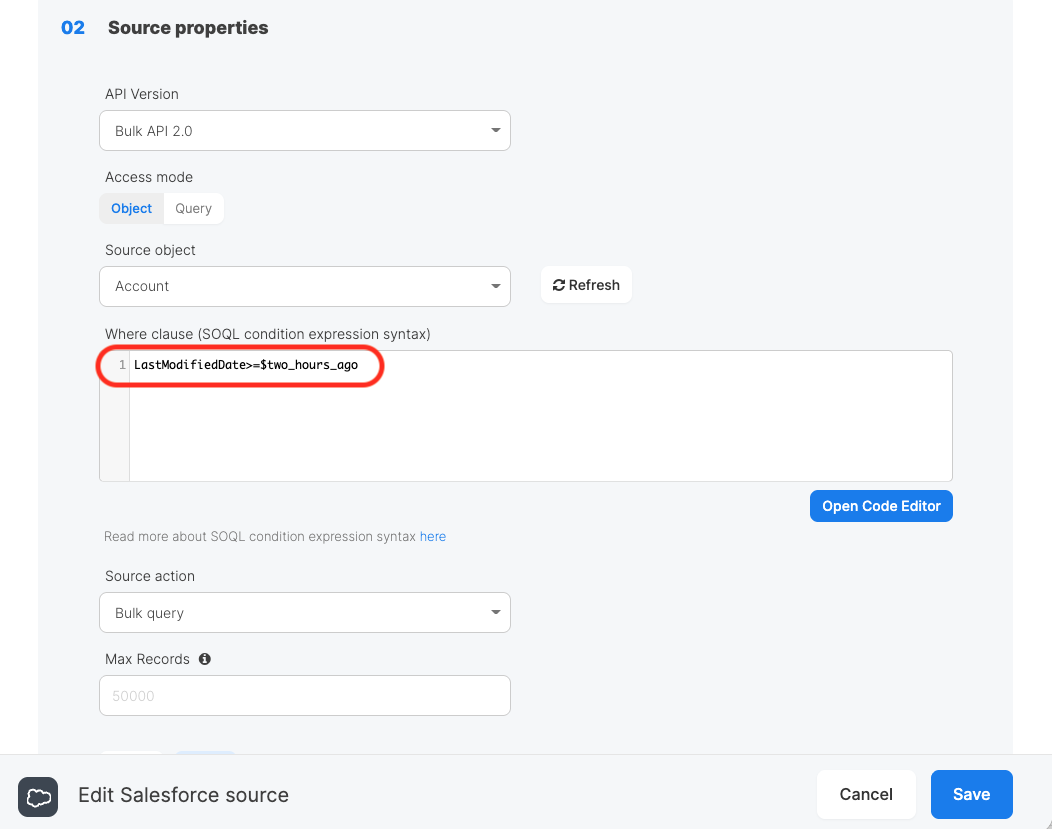Switch to Query access mode
Viewport: 1052px width, 829px height.
click(193, 208)
